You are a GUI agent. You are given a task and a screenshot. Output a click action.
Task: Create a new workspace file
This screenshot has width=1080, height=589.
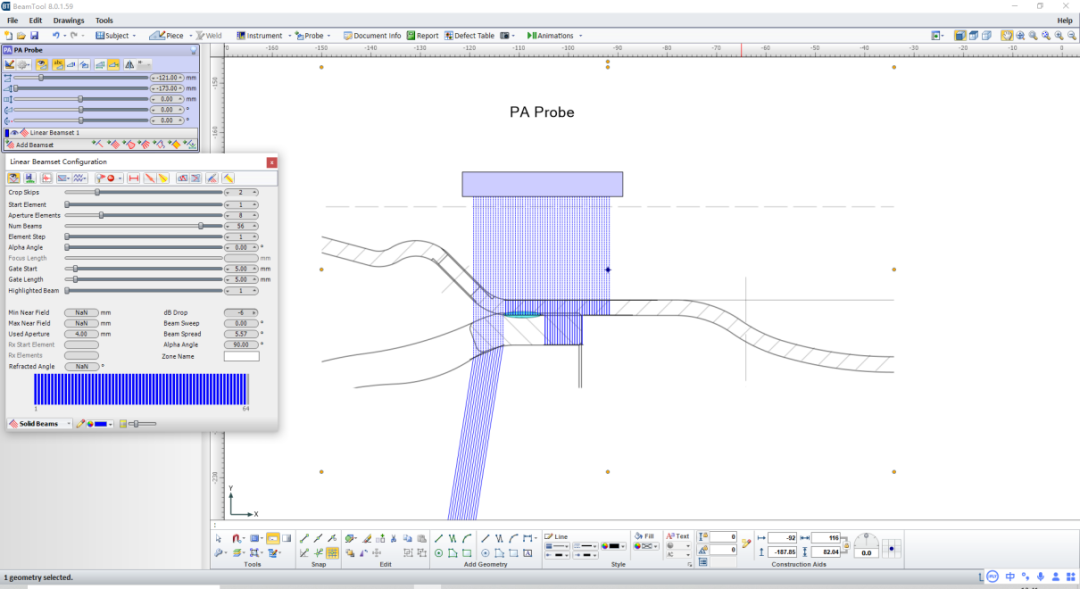tap(9, 35)
